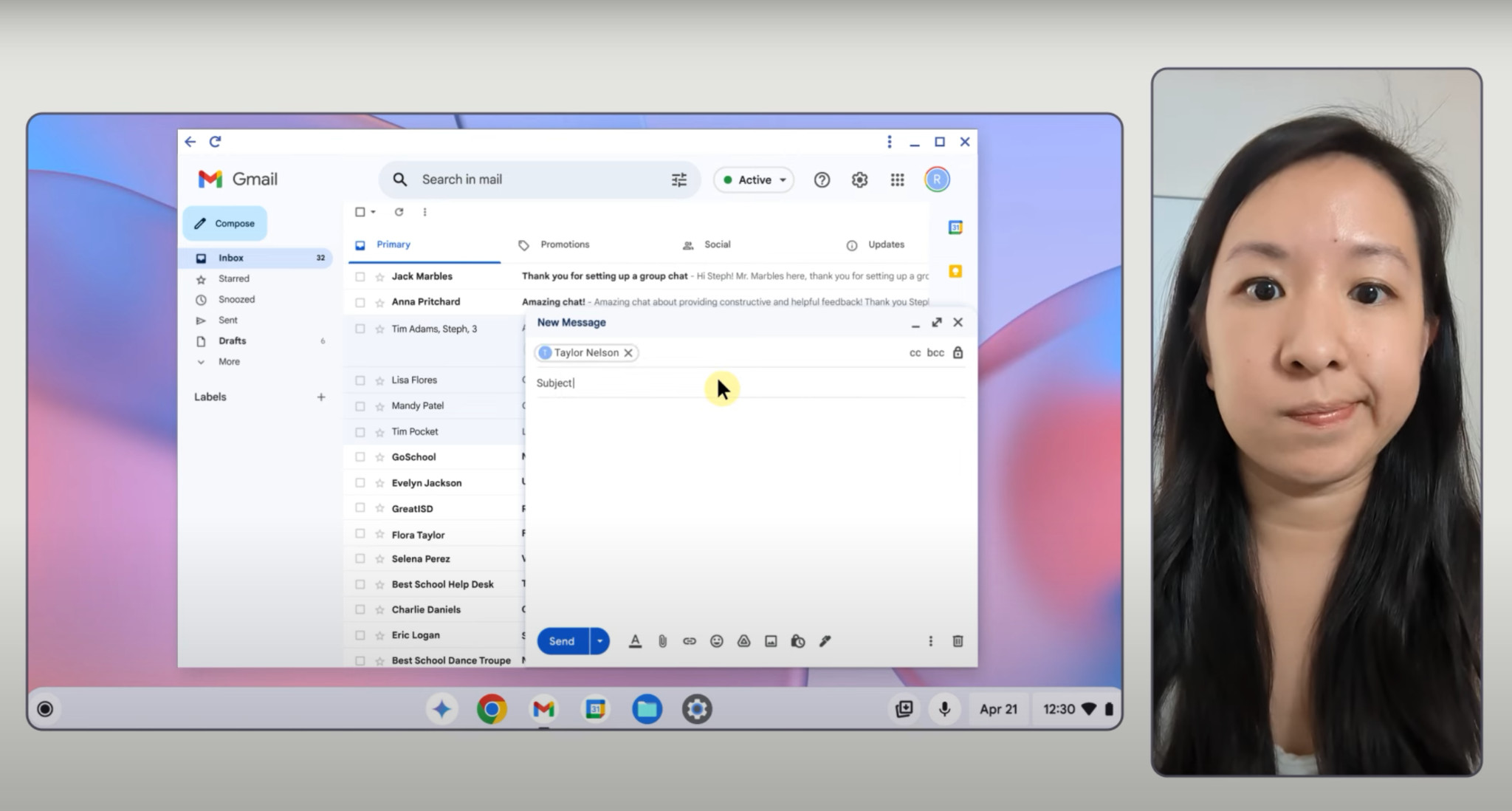Enable checkbox for Lisa Flores email
Screen dimensions: 1512x811
coord(361,379)
